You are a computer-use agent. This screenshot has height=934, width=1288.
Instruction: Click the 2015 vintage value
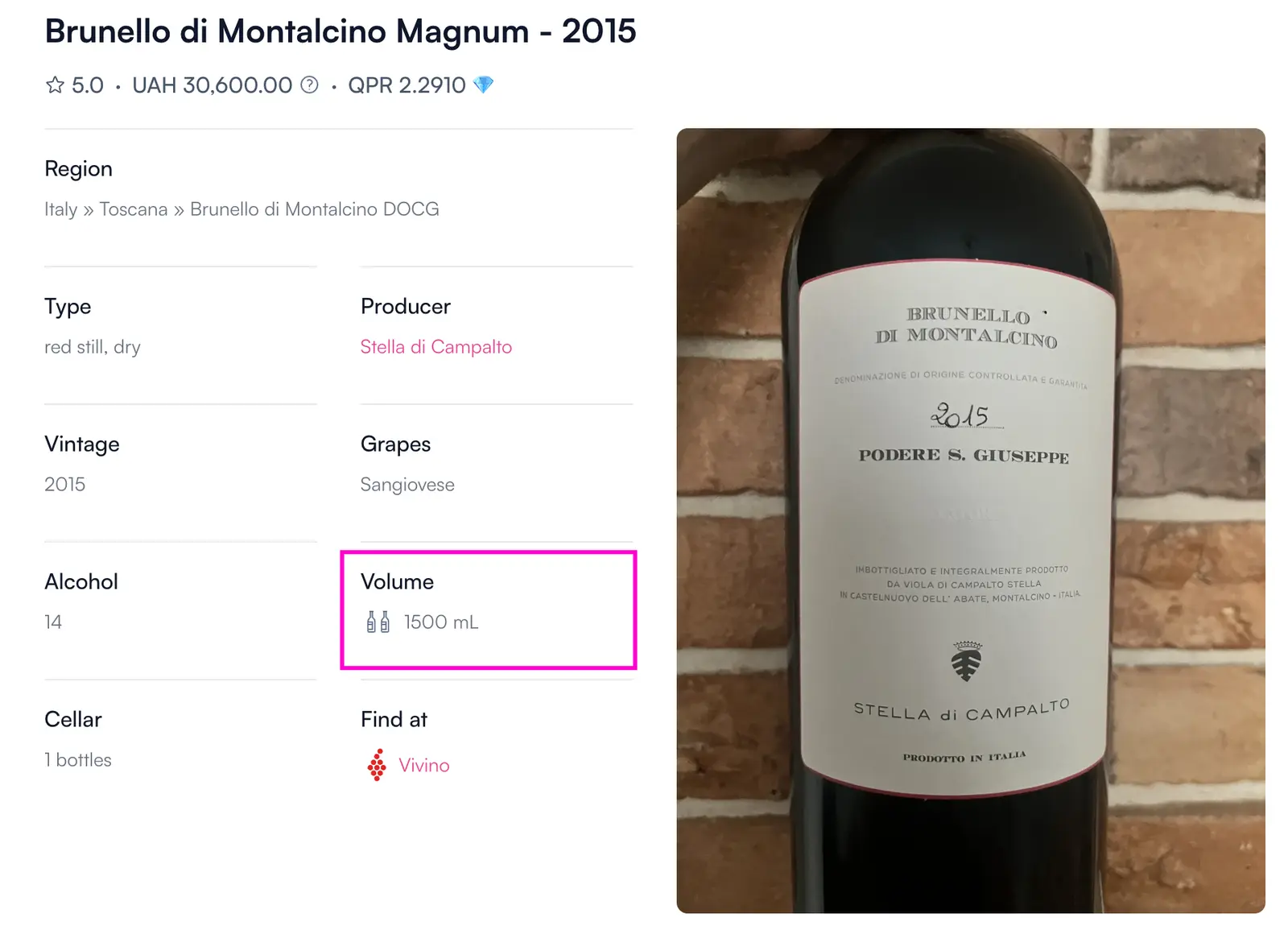[x=64, y=485]
